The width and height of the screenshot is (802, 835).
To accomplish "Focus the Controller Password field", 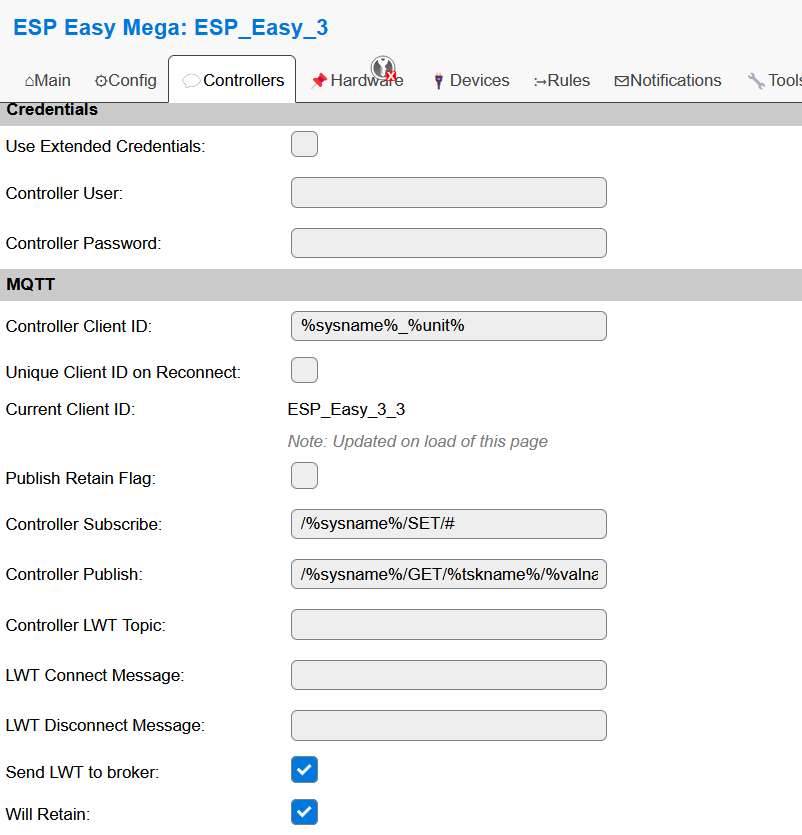I will 448,243.
